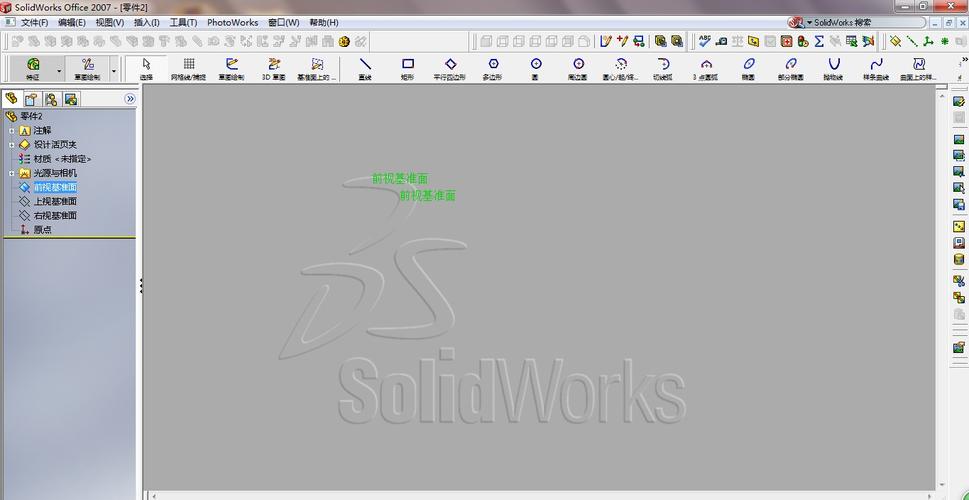Screen dimensions: 969x500
Task: Expand the feature manager panel chevron
Action: [130, 99]
